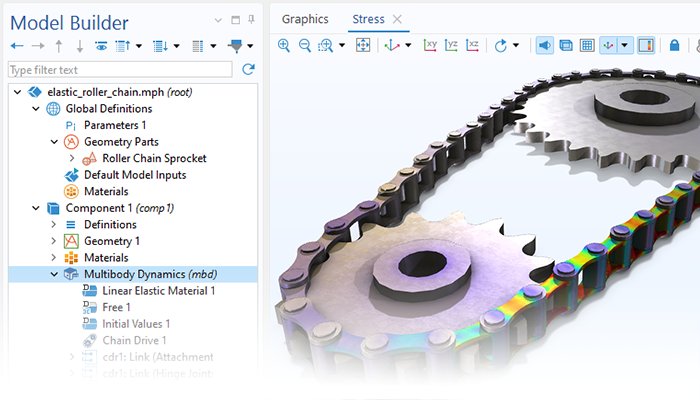Screen dimensions: 700x400
Task: Click the Expand All tree icon
Action: point(160,46)
